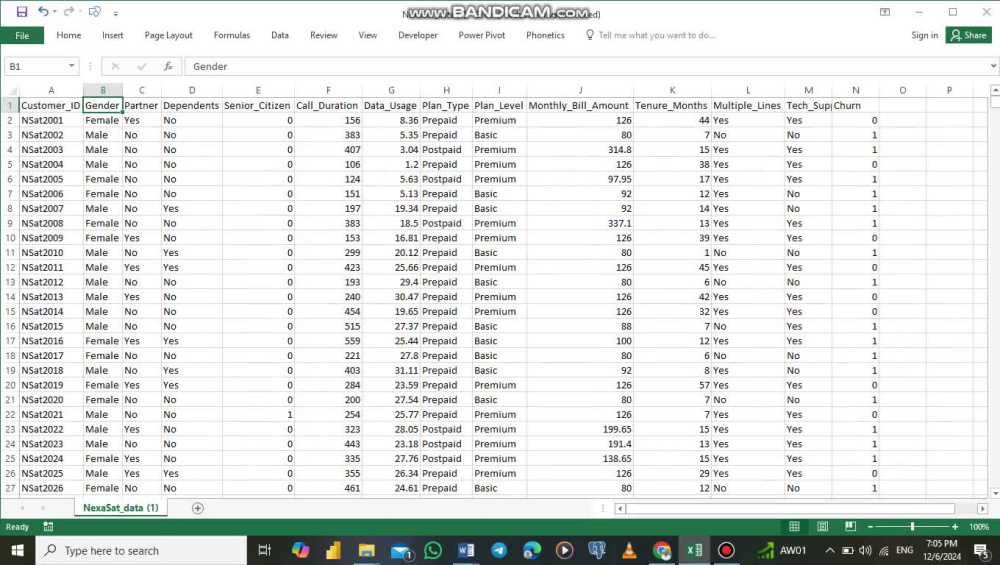1000x565 pixels.
Task: Click the Share button
Action: coord(968,35)
